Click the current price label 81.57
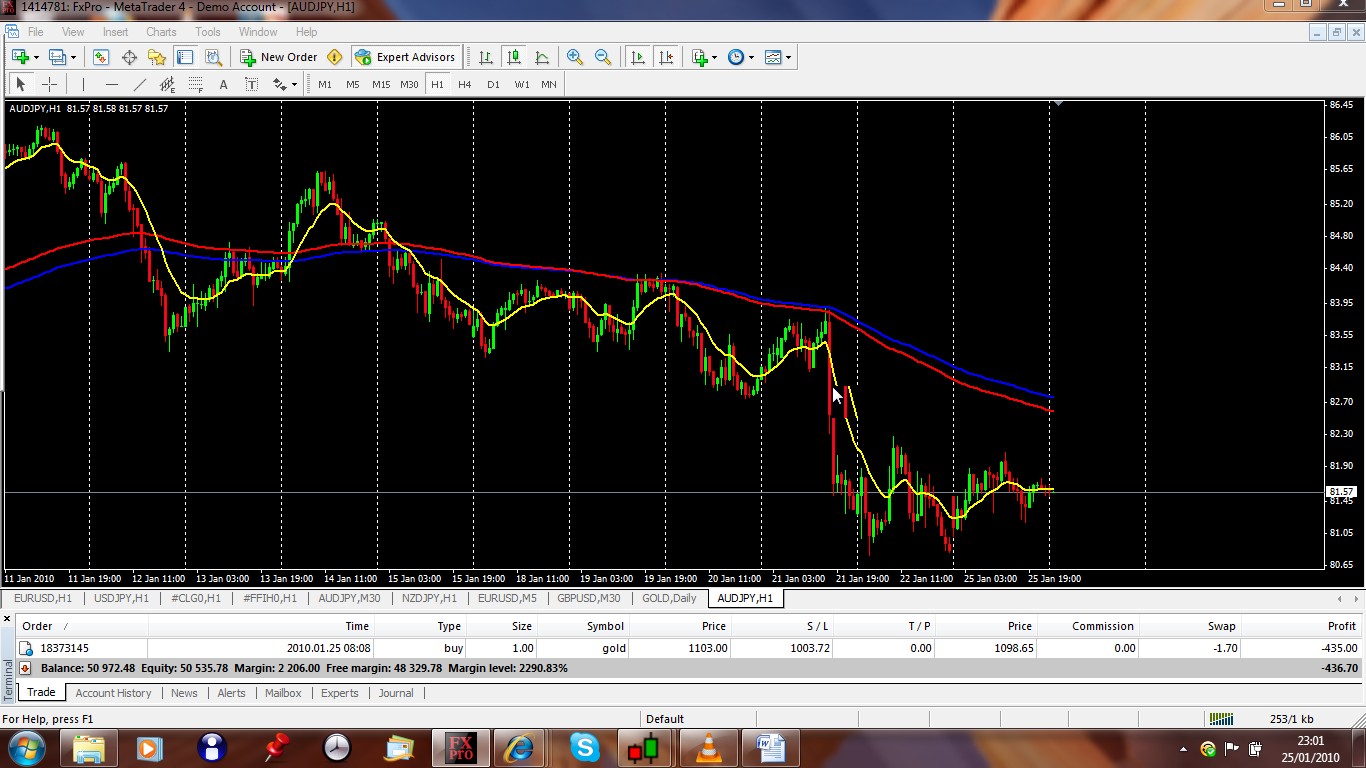 point(1341,492)
